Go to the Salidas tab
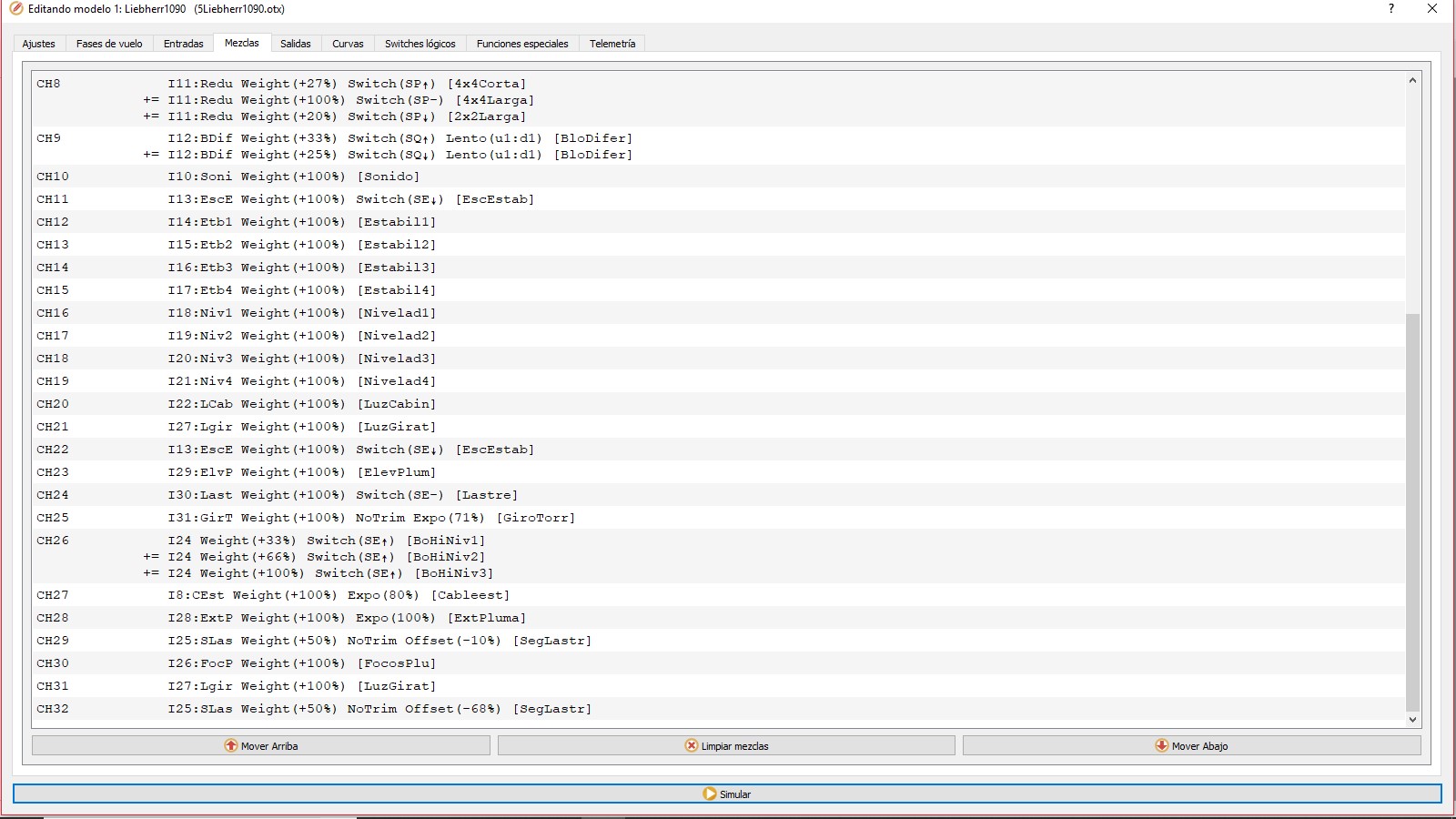The image size is (1456, 819). tap(295, 44)
